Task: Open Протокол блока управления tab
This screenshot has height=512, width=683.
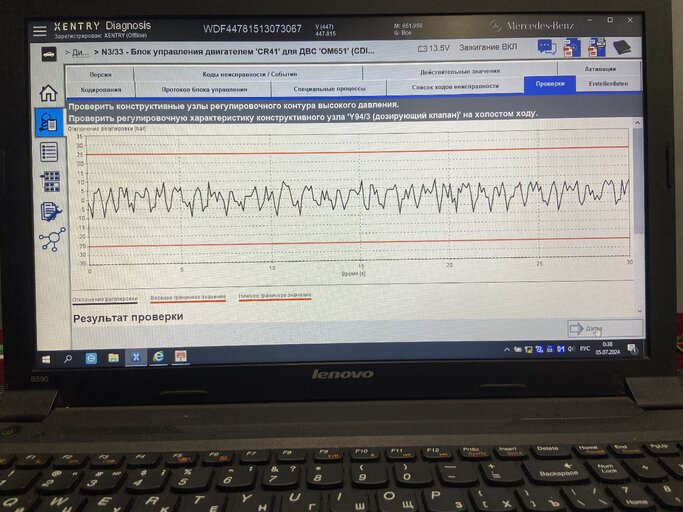Action: pos(204,89)
